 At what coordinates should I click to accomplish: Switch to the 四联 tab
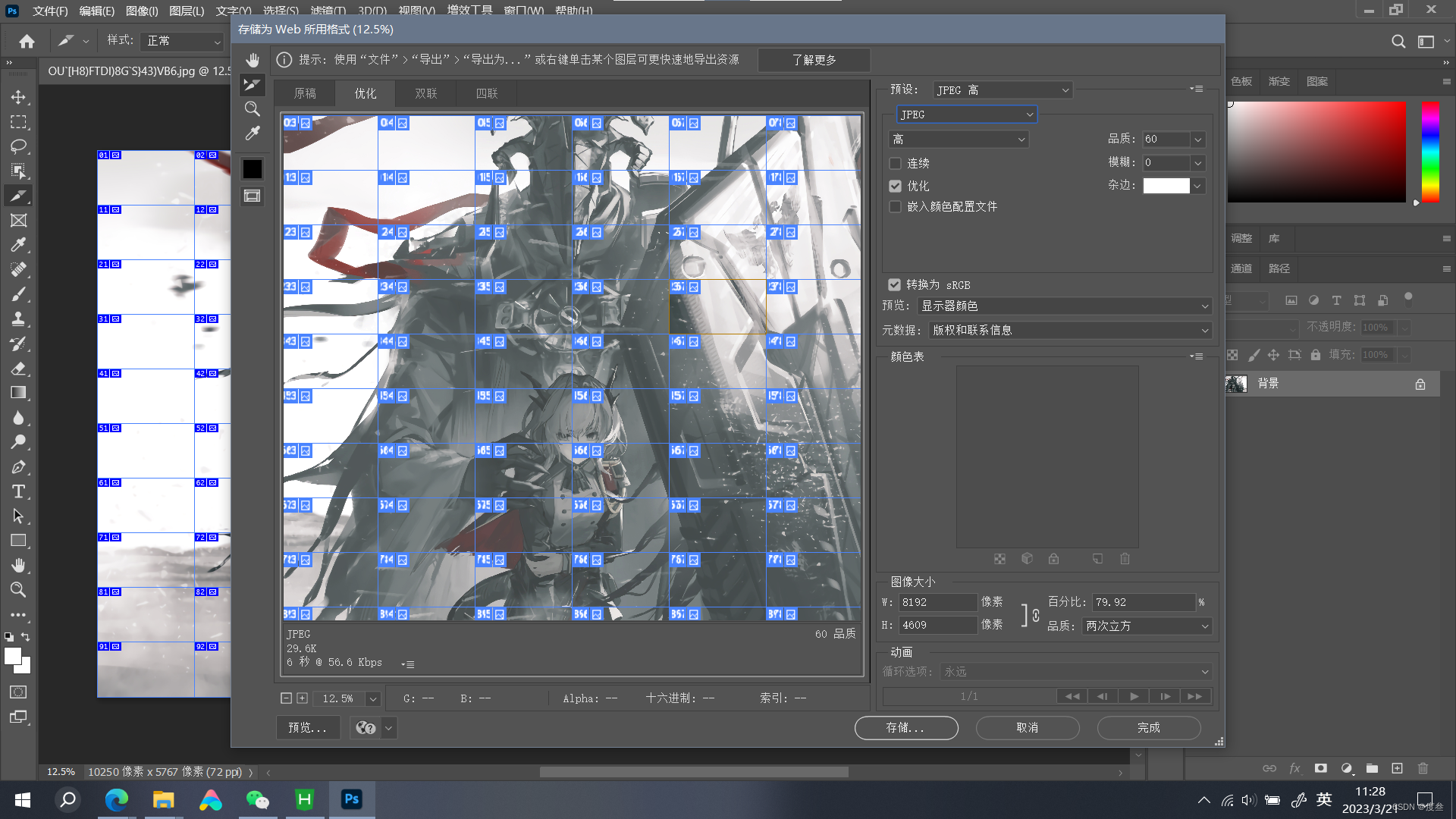487,93
